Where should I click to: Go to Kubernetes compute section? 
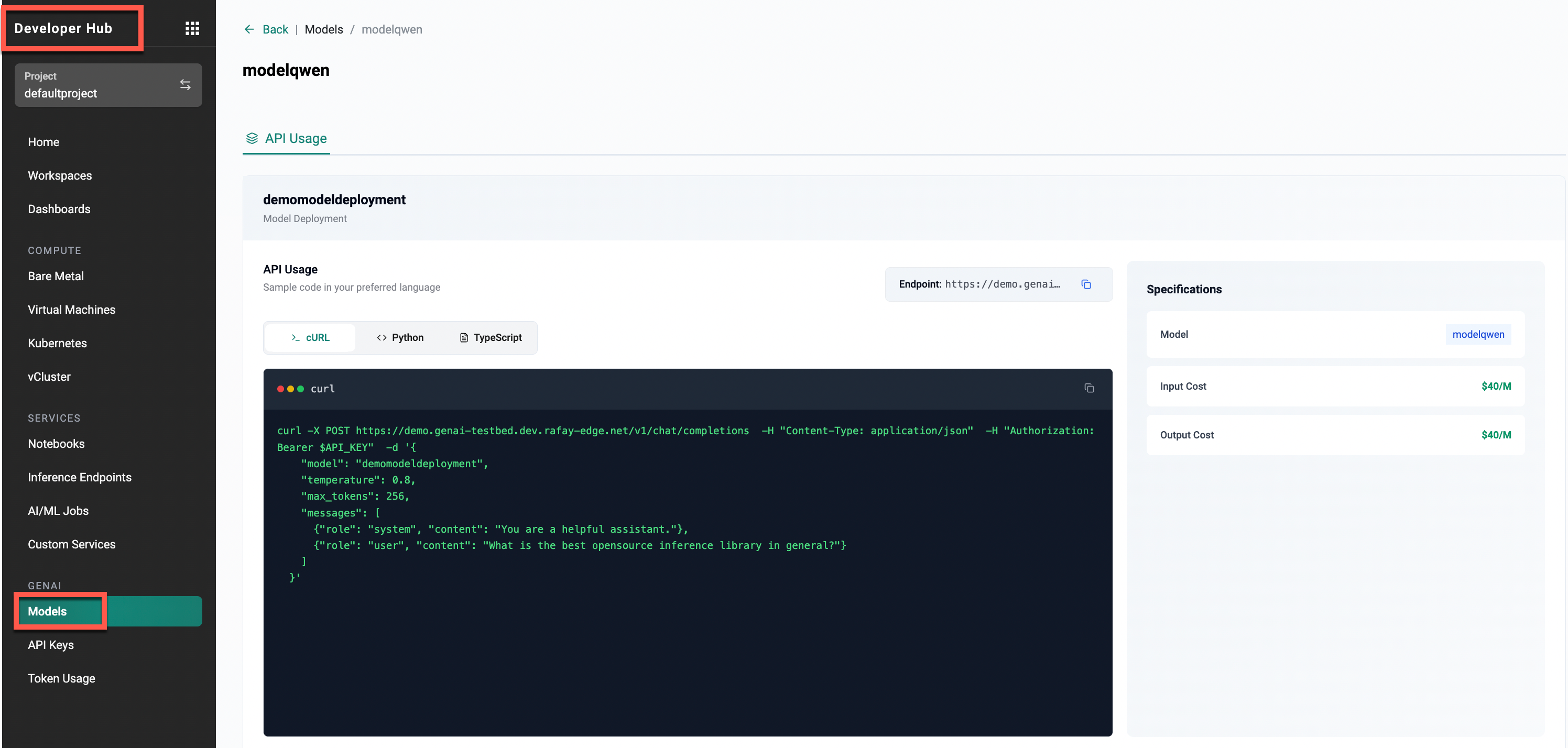(x=57, y=343)
